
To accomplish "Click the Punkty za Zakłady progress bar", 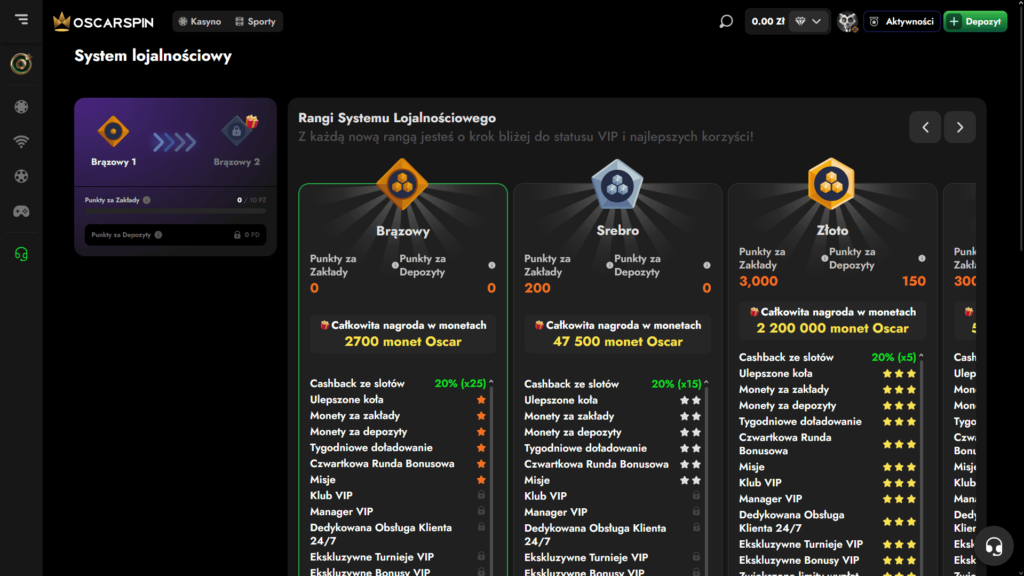I will 175,211.
